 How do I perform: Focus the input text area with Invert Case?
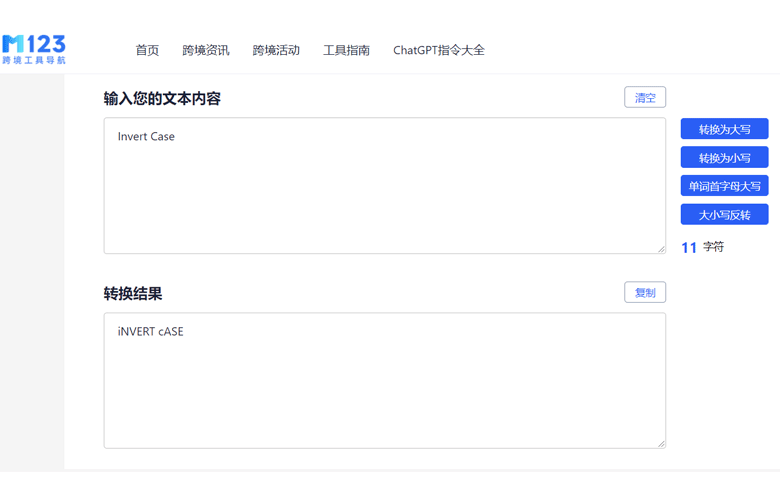385,186
